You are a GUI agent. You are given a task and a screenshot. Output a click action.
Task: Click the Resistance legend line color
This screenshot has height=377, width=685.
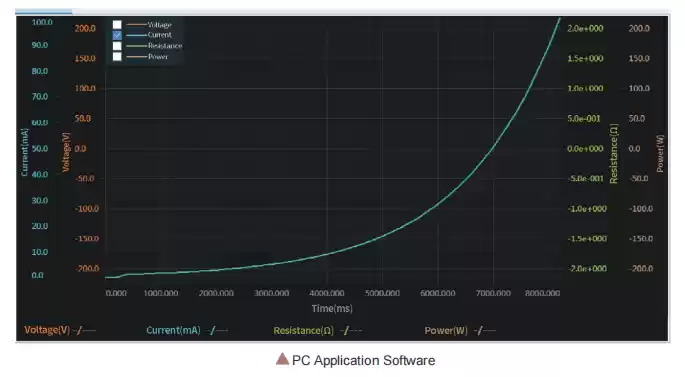click(136, 46)
